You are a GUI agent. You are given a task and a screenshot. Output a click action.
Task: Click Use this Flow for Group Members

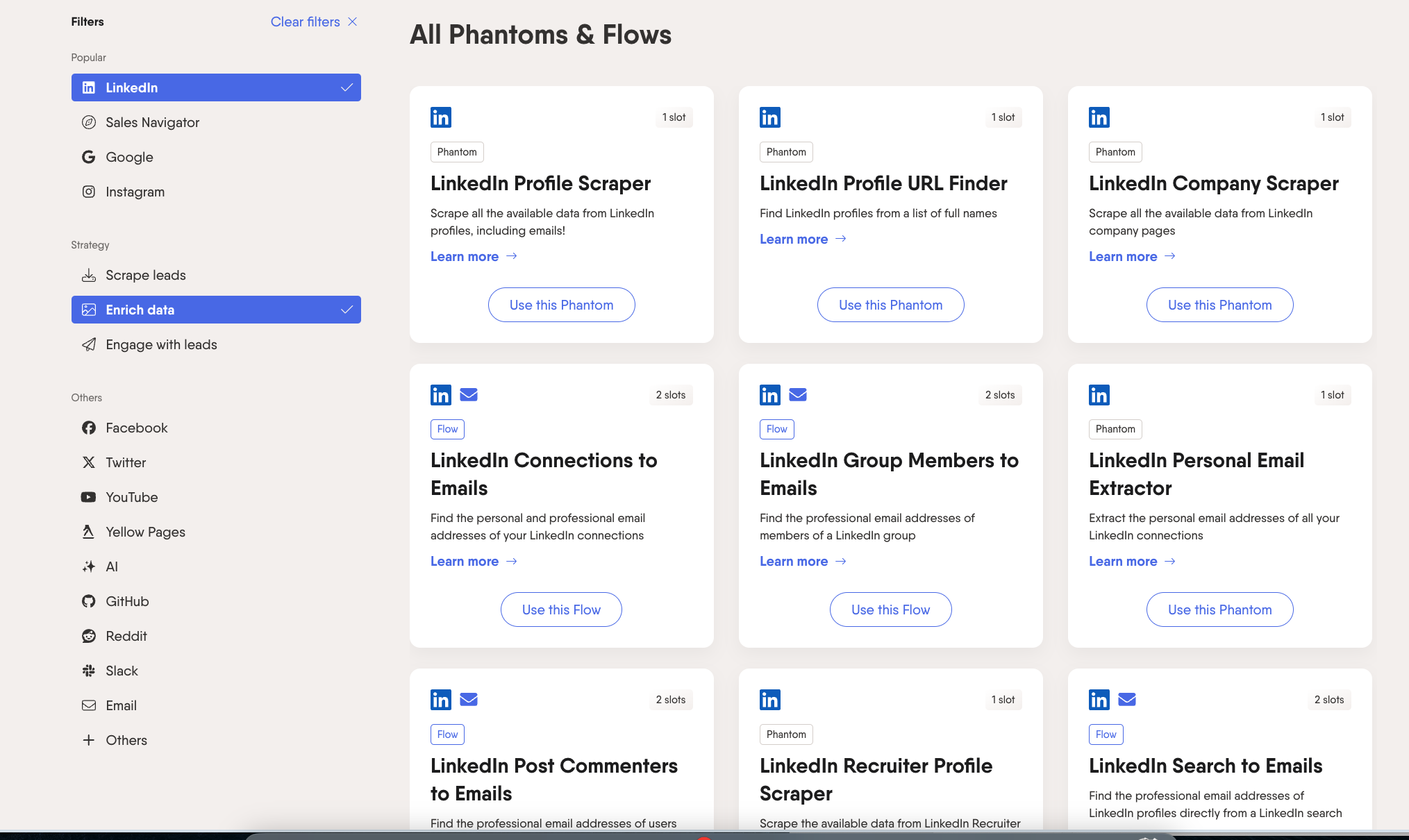coord(890,610)
